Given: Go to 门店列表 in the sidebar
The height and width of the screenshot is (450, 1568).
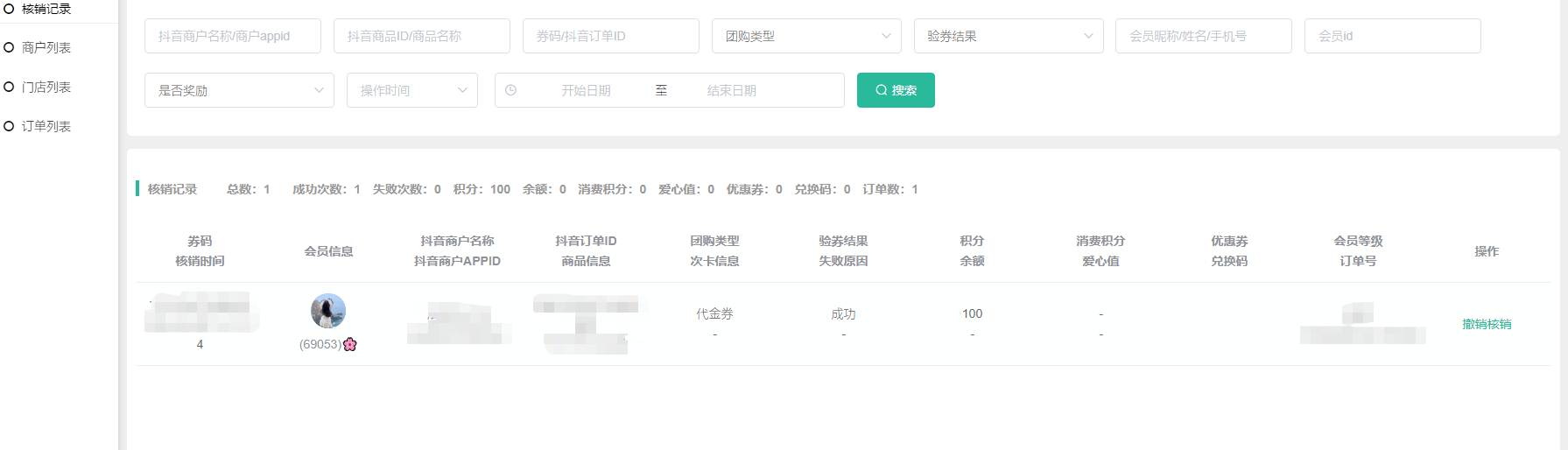Looking at the screenshot, I should click(x=46, y=87).
